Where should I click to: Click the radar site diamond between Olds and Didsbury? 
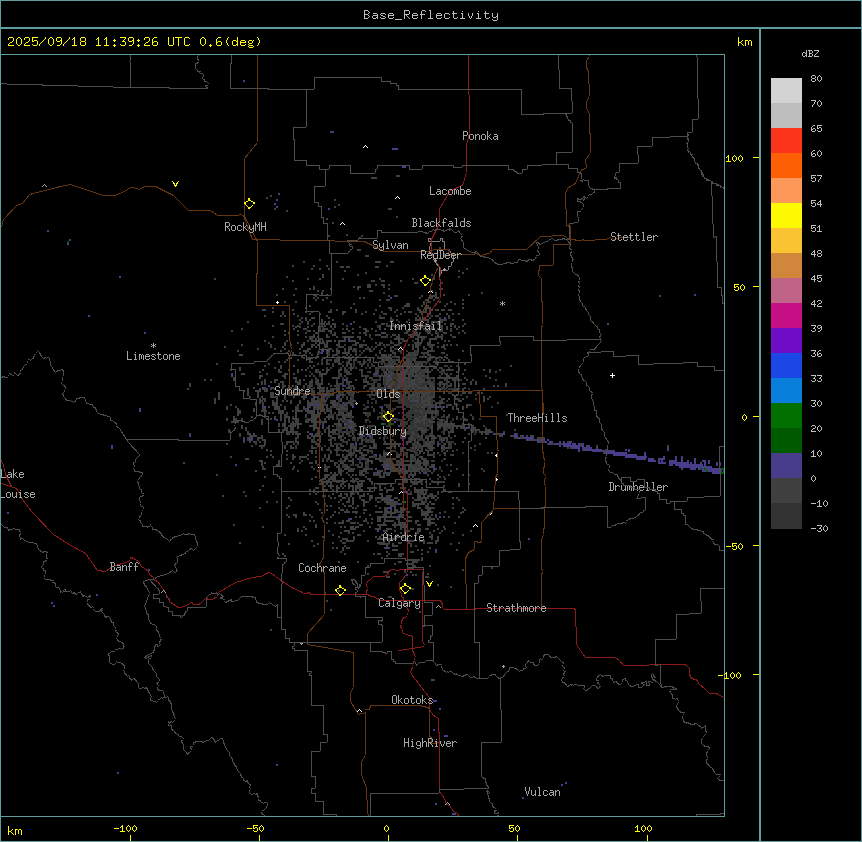pos(388,416)
